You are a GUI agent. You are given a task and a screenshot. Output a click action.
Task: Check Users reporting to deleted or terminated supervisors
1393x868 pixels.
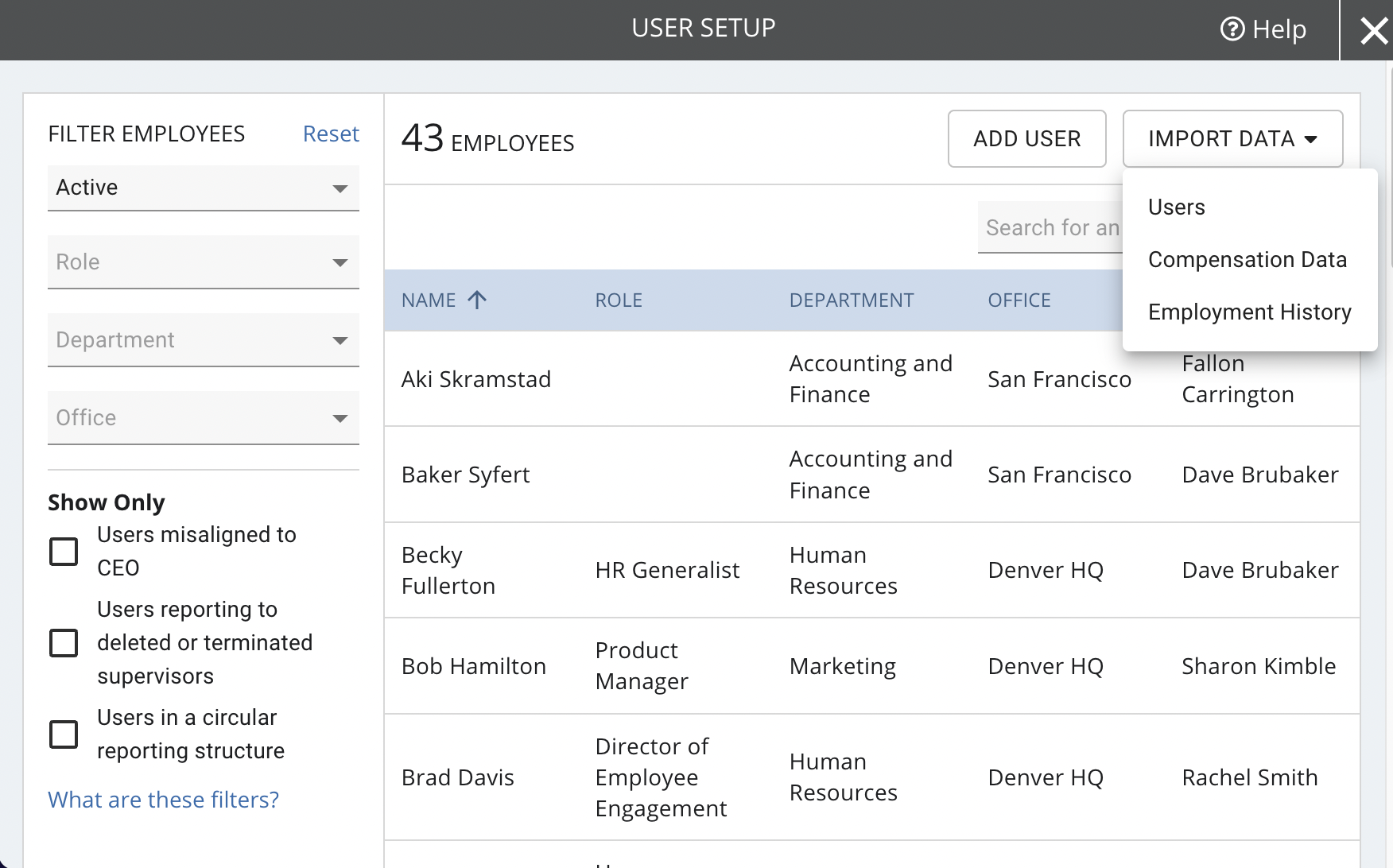click(x=64, y=642)
